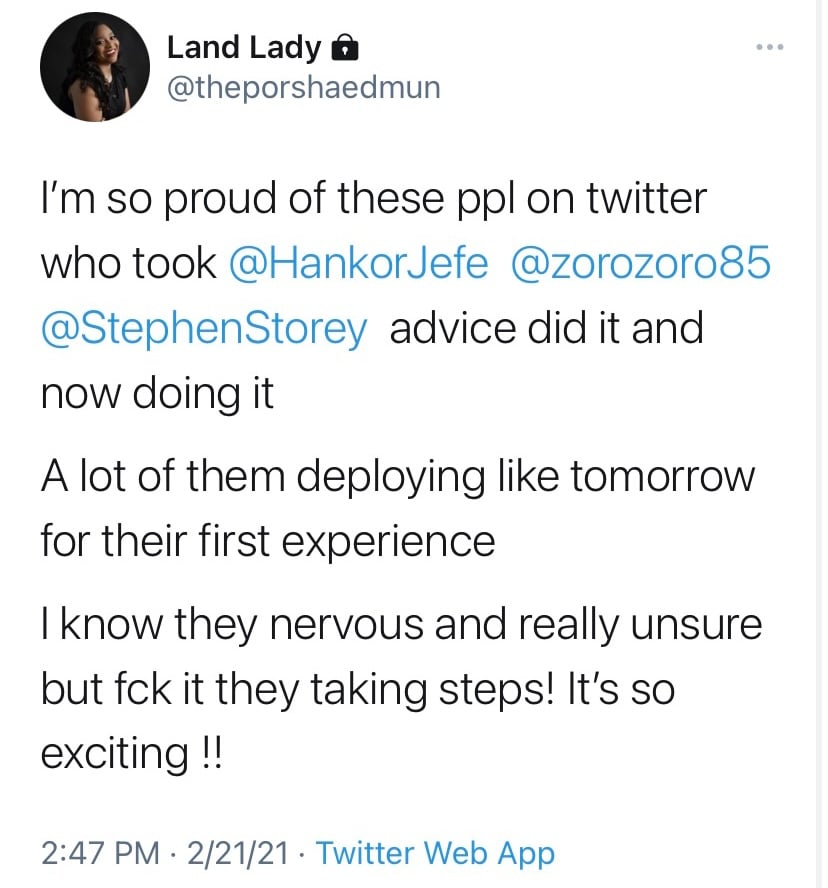The height and width of the screenshot is (888, 828).
Task: Click the word "exciting !!"
Action: 132,754
